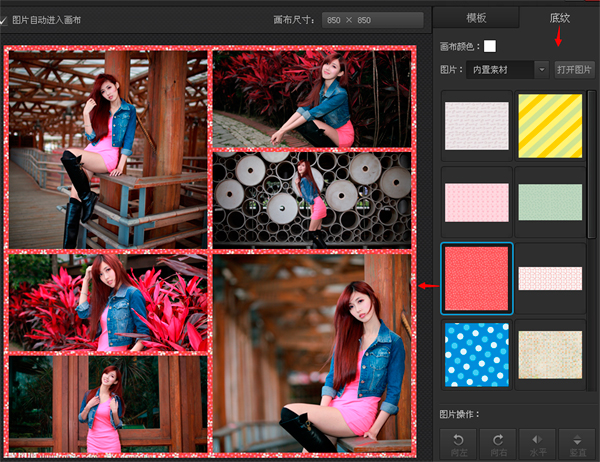Rotate image left with 向左 icon
The height and width of the screenshot is (462, 600).
458,444
